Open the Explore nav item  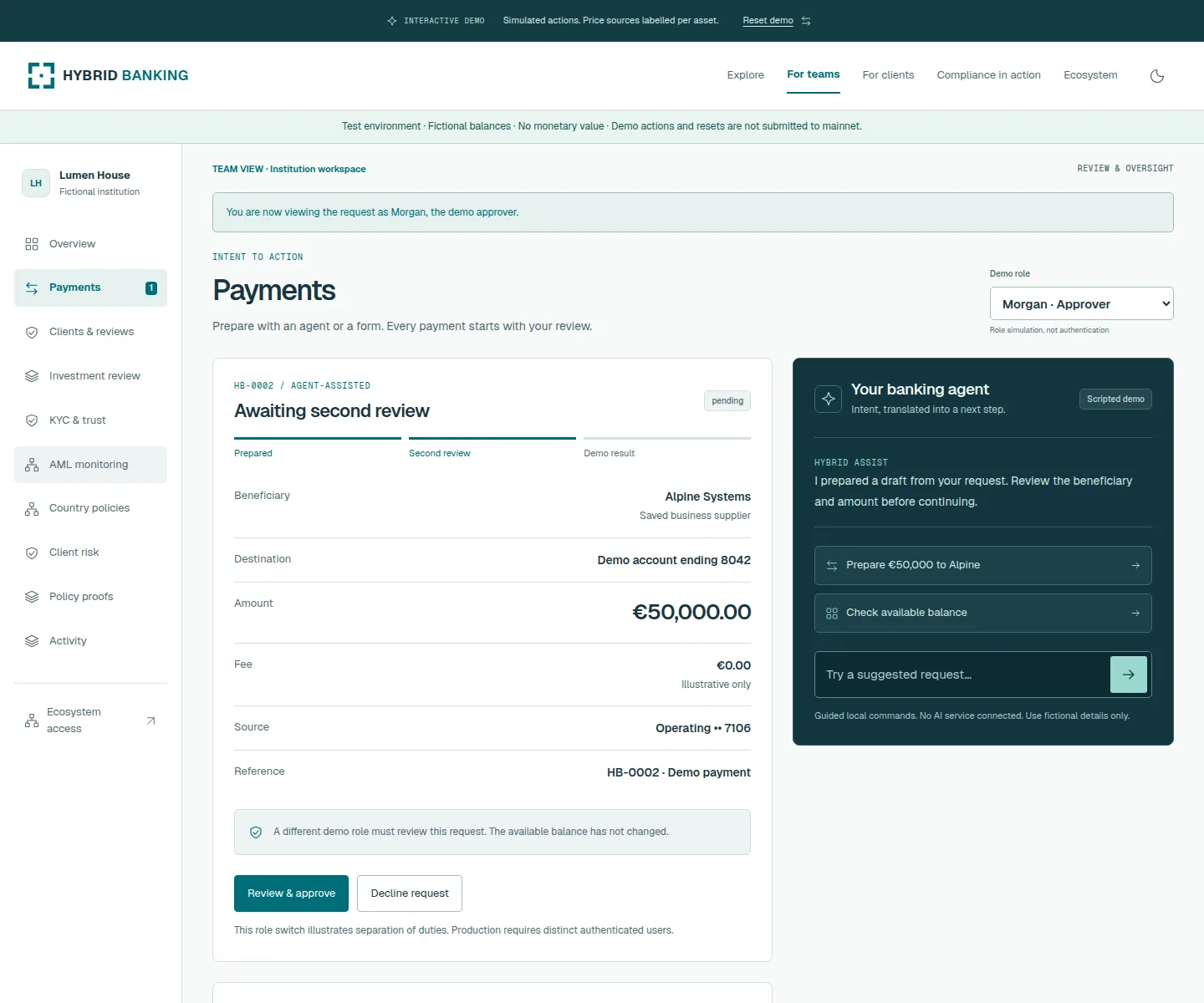tap(746, 75)
